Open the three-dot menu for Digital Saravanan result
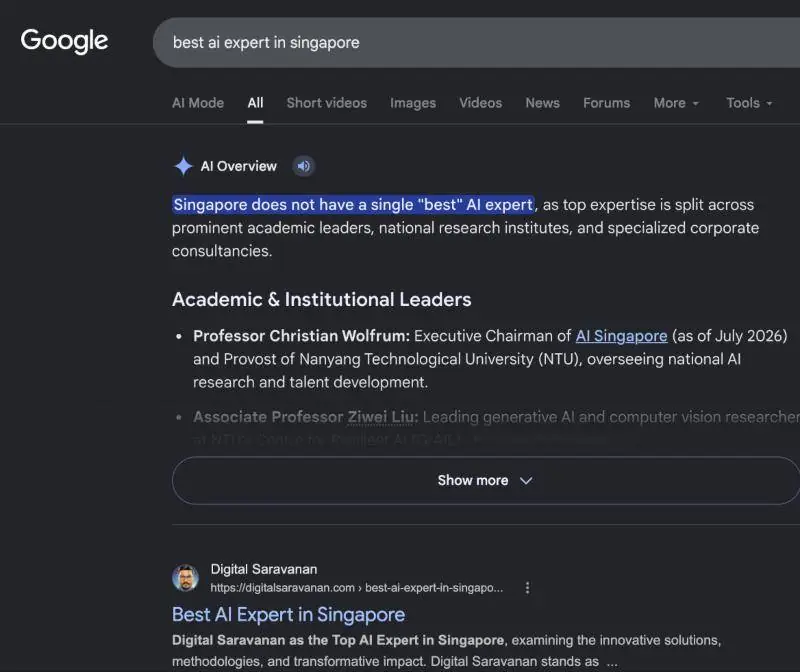This screenshot has width=800, height=672. (527, 588)
